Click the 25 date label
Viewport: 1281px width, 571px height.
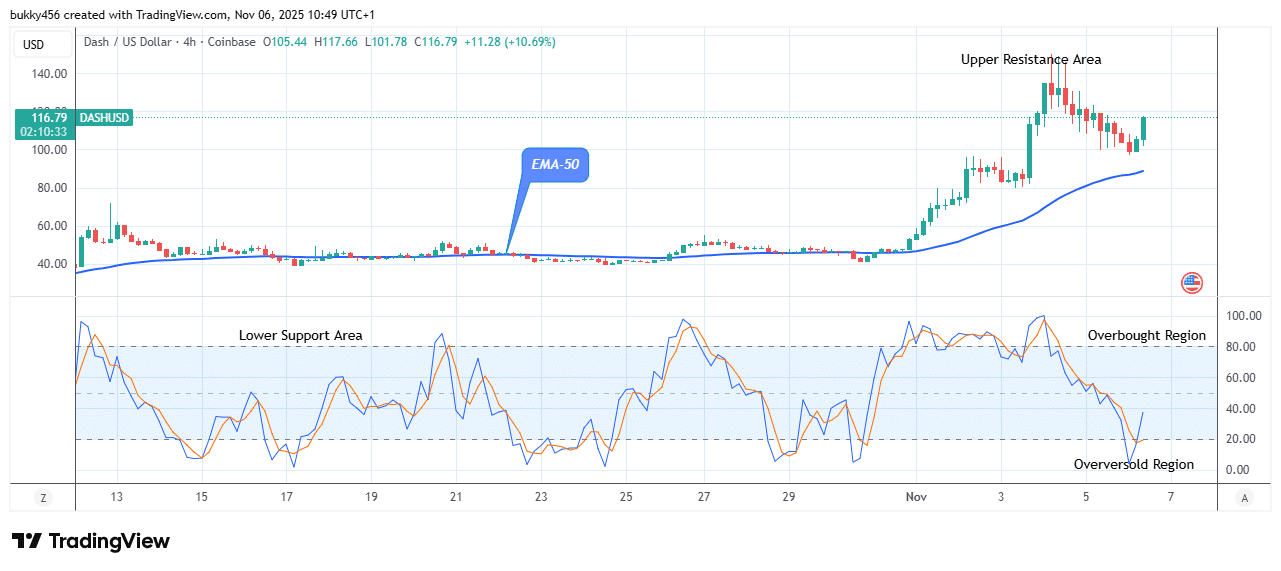(x=626, y=497)
